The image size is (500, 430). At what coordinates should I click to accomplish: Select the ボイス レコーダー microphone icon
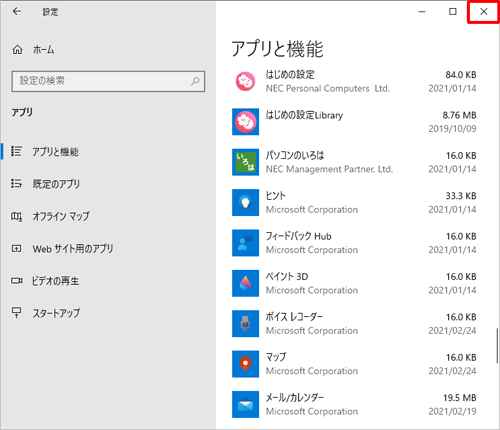coord(246,323)
